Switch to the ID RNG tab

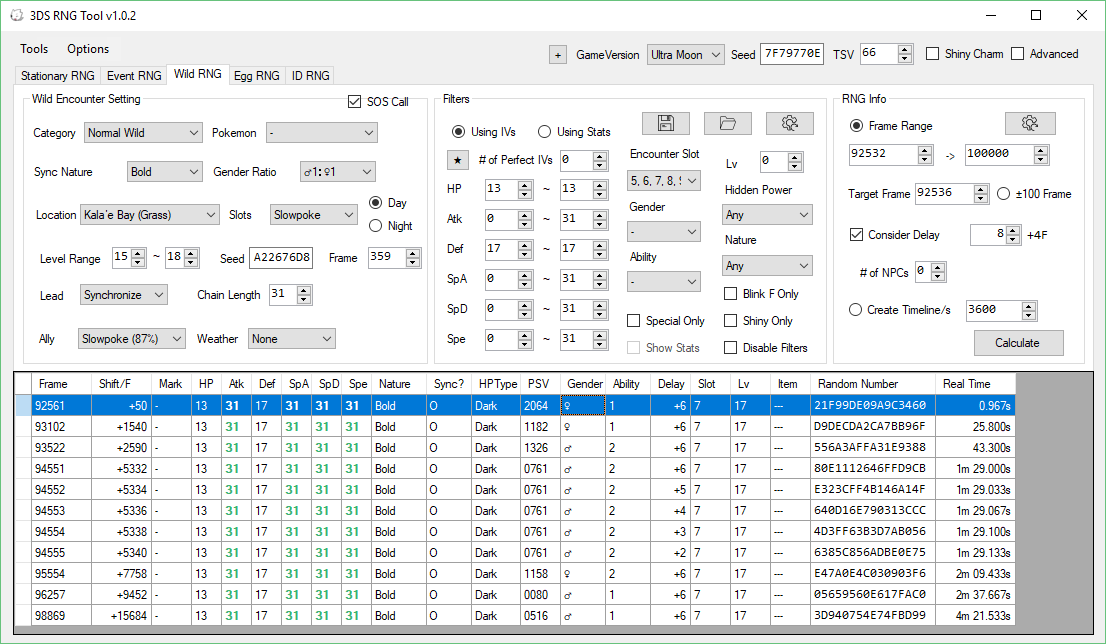pyautogui.click(x=310, y=75)
